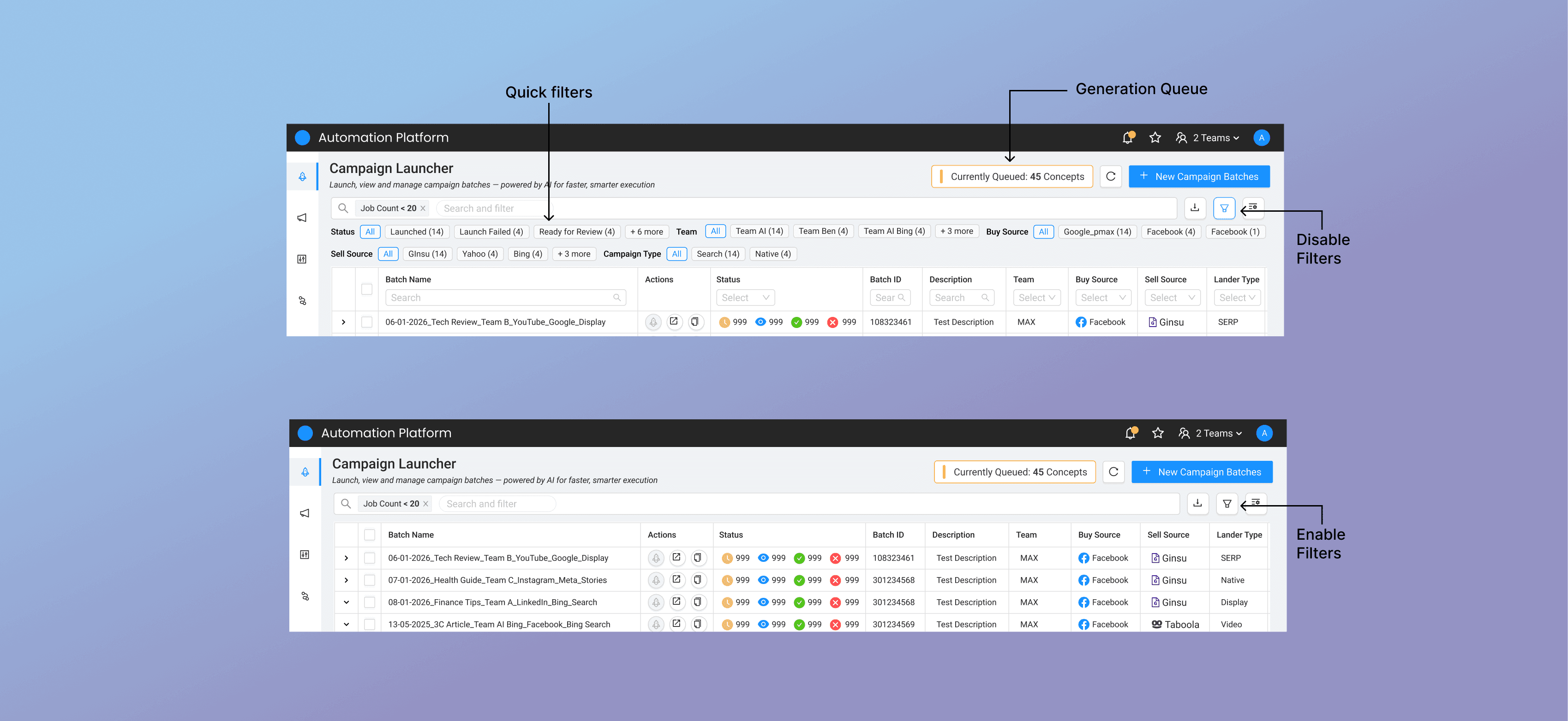Viewport: 1568px width, 721px height.
Task: Toggle the select-all checkbox in bottom table header
Action: coord(370,535)
